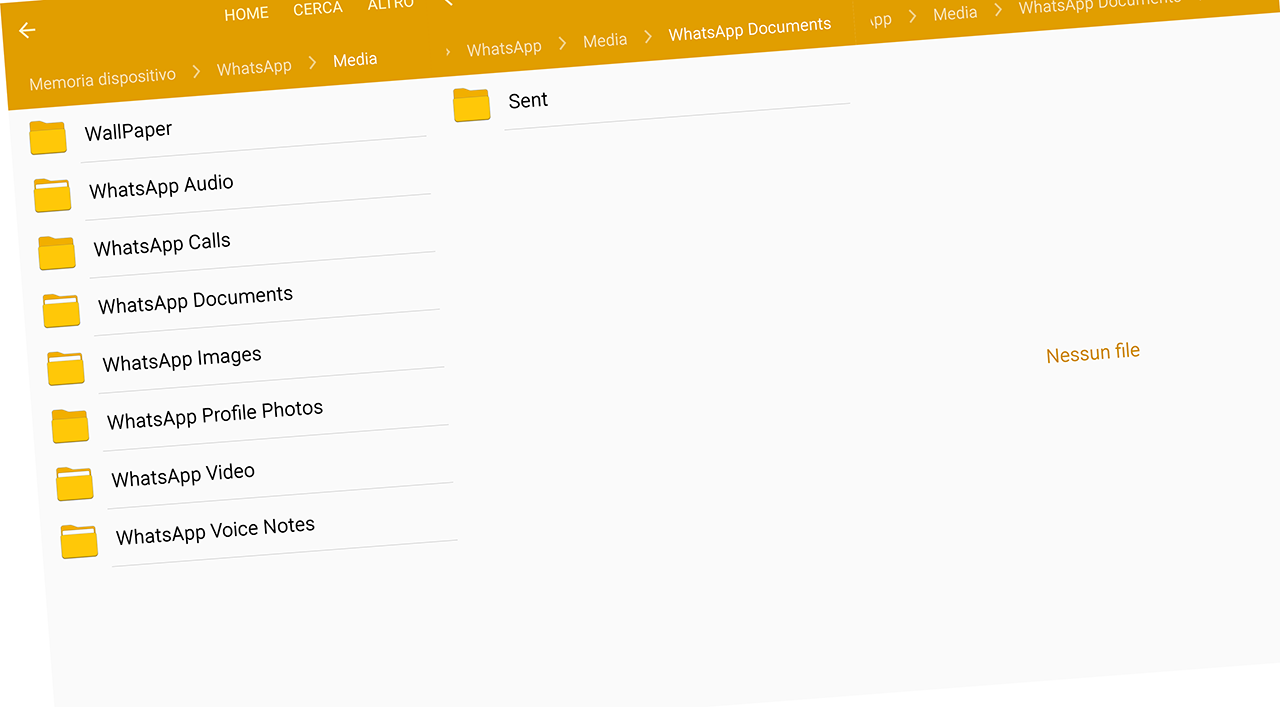This screenshot has width=1280, height=707.
Task: Go to the HOME menu item
Action: pos(246,14)
